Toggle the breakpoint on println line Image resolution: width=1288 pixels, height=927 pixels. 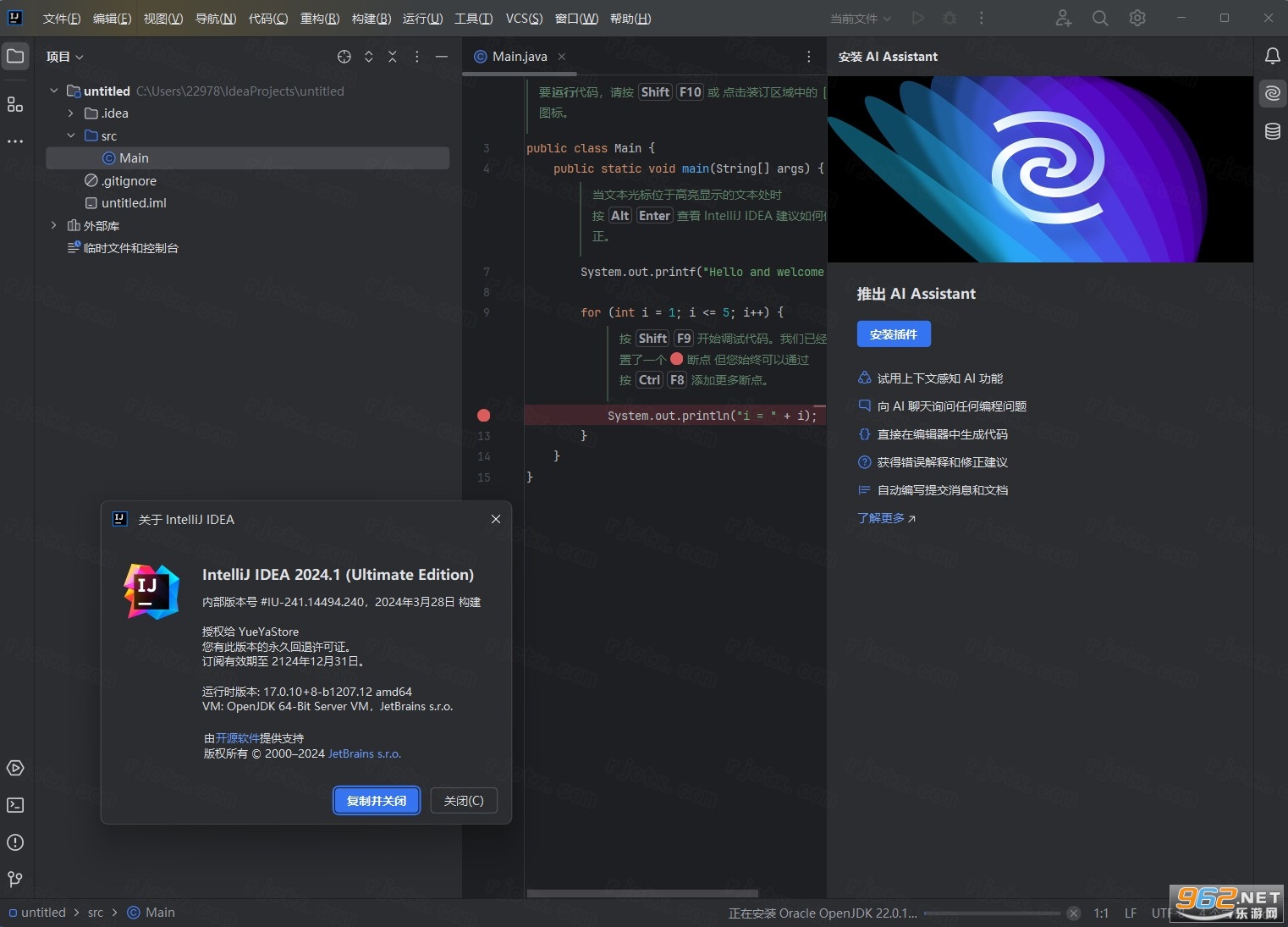point(483,416)
